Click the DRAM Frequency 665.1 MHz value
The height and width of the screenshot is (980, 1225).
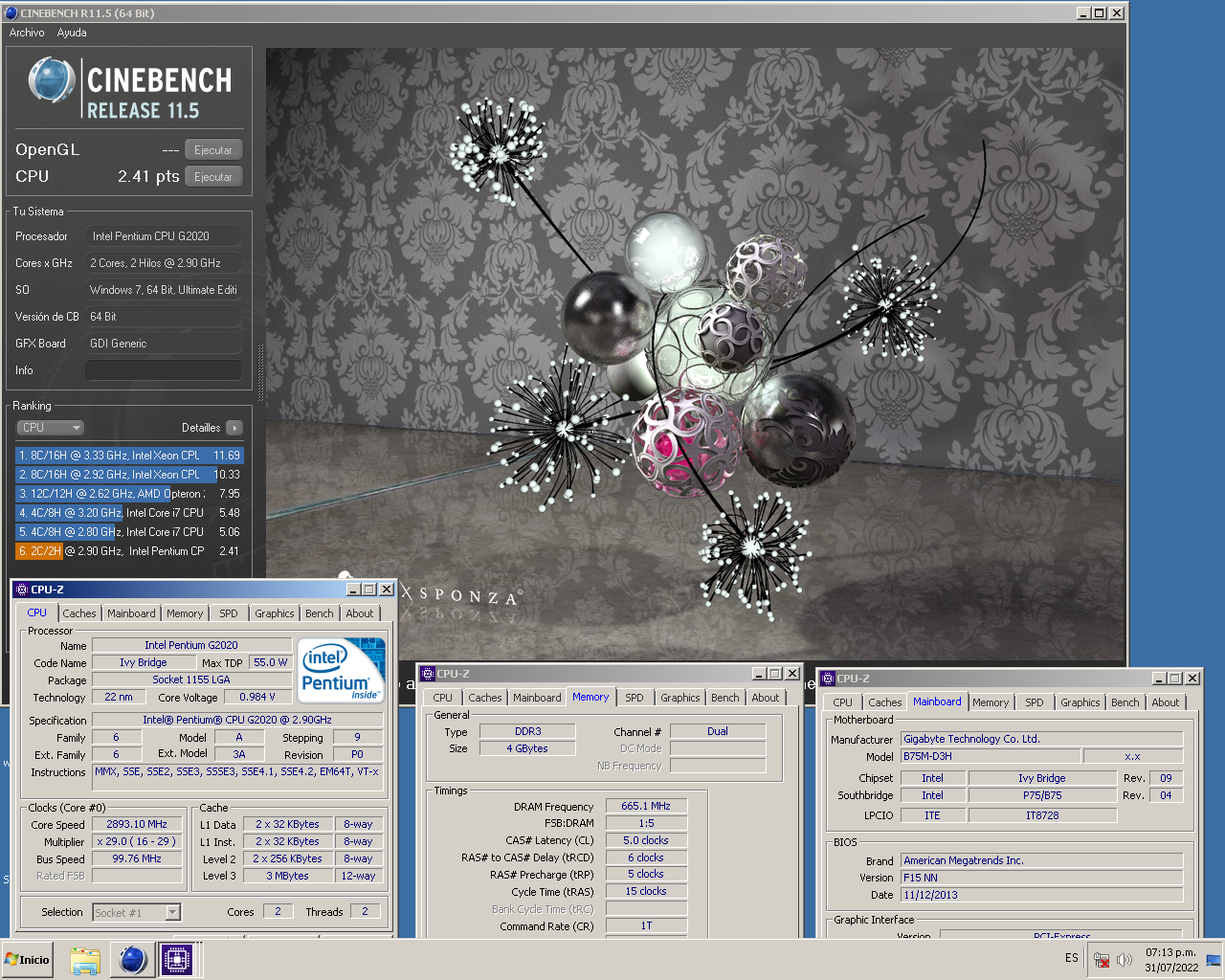(x=646, y=806)
